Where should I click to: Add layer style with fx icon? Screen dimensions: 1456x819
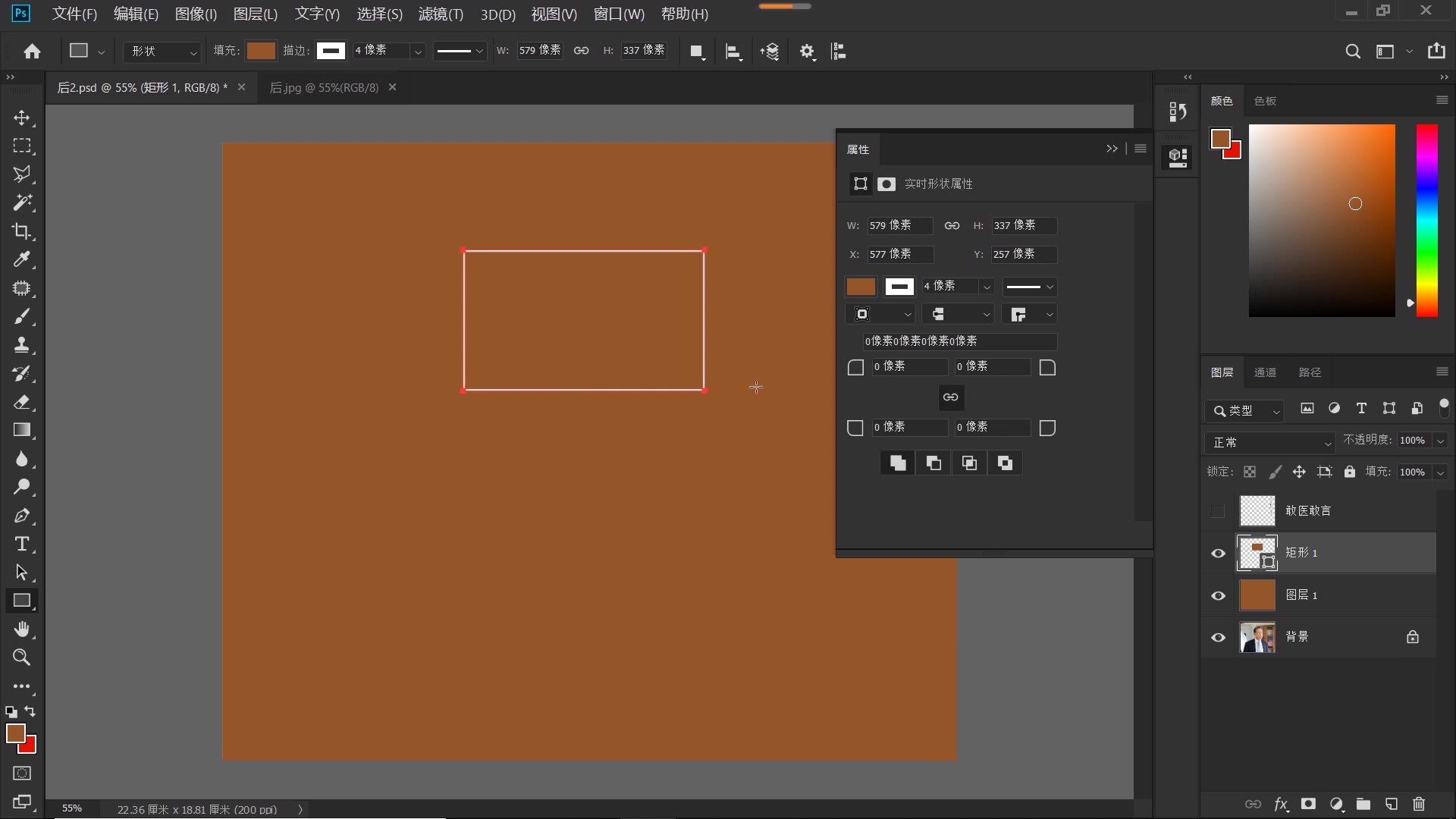coord(1281,804)
